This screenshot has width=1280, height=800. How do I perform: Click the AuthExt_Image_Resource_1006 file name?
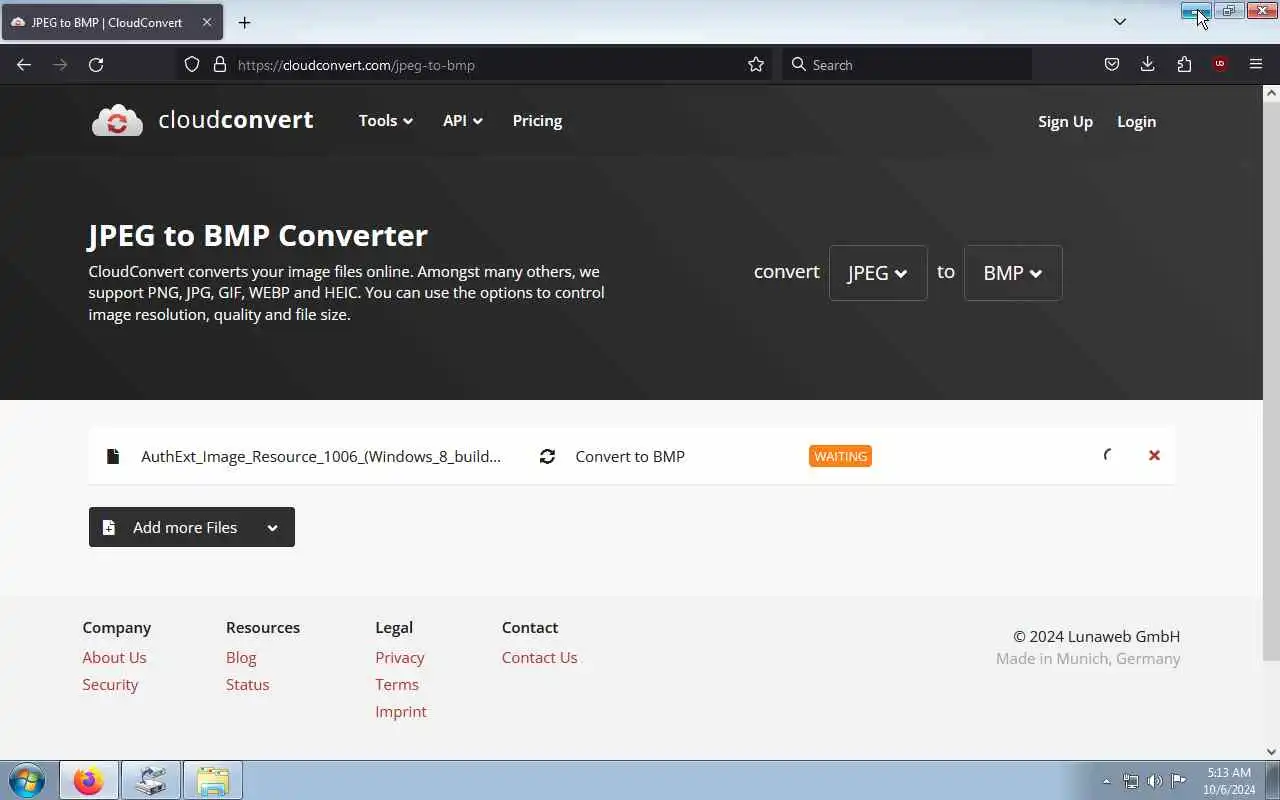321,456
